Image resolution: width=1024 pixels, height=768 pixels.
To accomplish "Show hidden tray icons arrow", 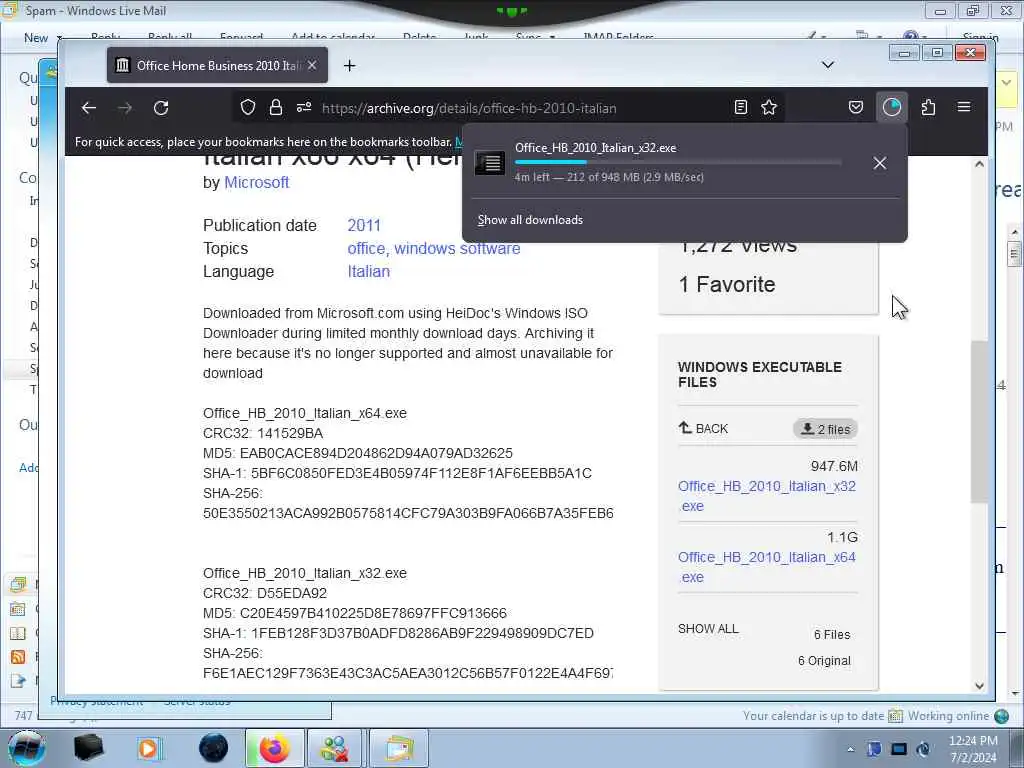I will click(850, 749).
